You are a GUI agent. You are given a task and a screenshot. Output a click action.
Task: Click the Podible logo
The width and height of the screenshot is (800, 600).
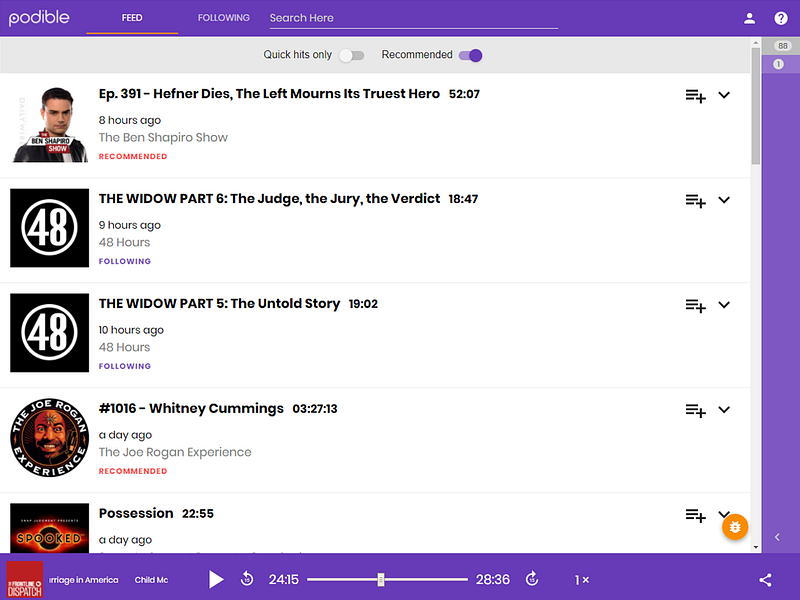coord(39,17)
